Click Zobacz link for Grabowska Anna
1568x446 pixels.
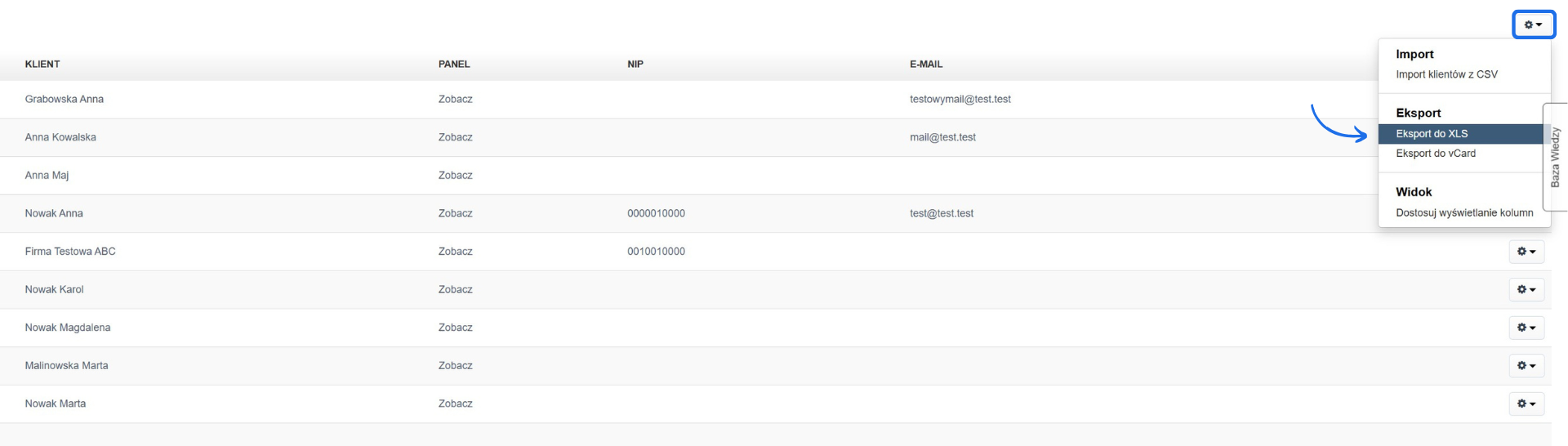[455, 100]
